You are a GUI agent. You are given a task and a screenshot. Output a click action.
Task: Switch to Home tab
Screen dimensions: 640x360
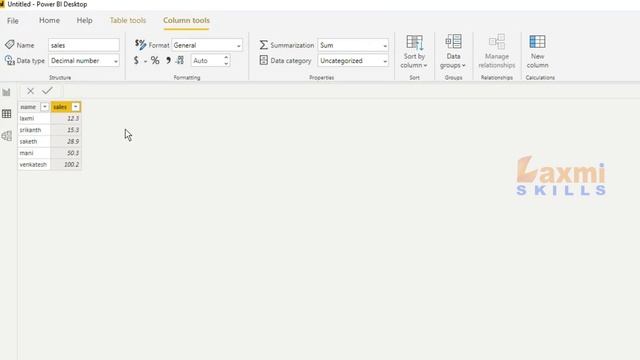(x=49, y=20)
